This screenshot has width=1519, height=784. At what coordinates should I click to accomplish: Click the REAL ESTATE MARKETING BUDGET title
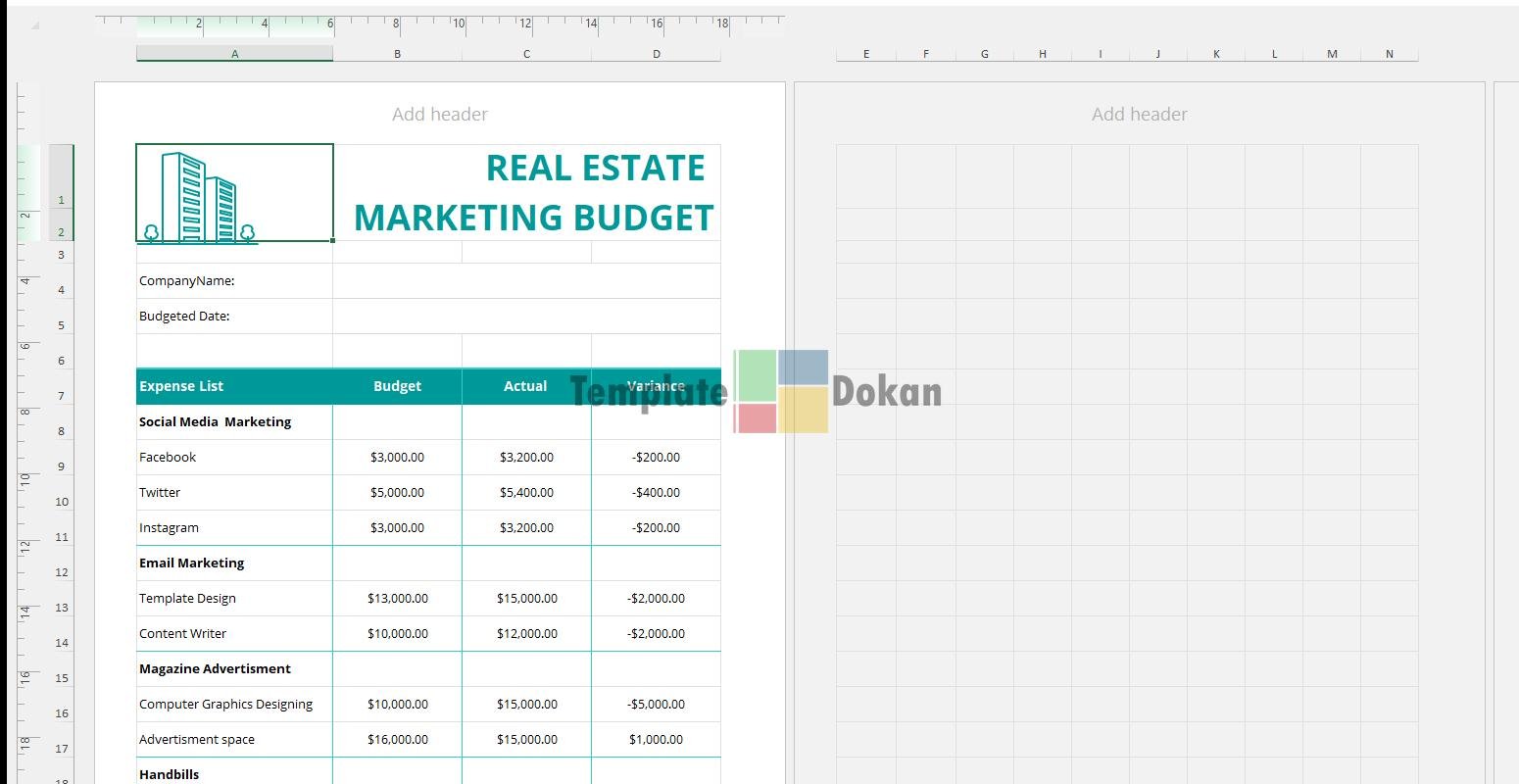pos(532,193)
